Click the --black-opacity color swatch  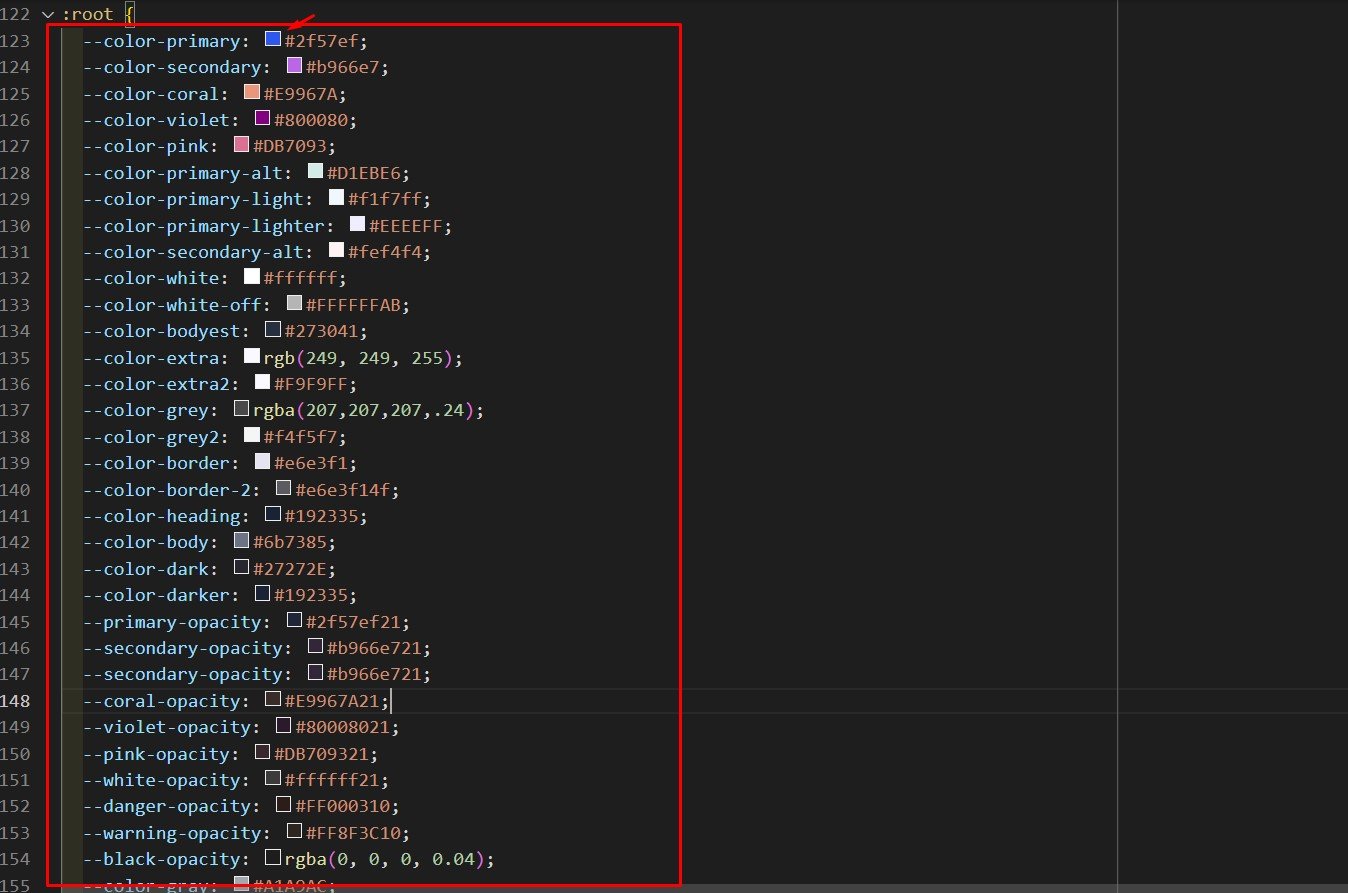272,858
